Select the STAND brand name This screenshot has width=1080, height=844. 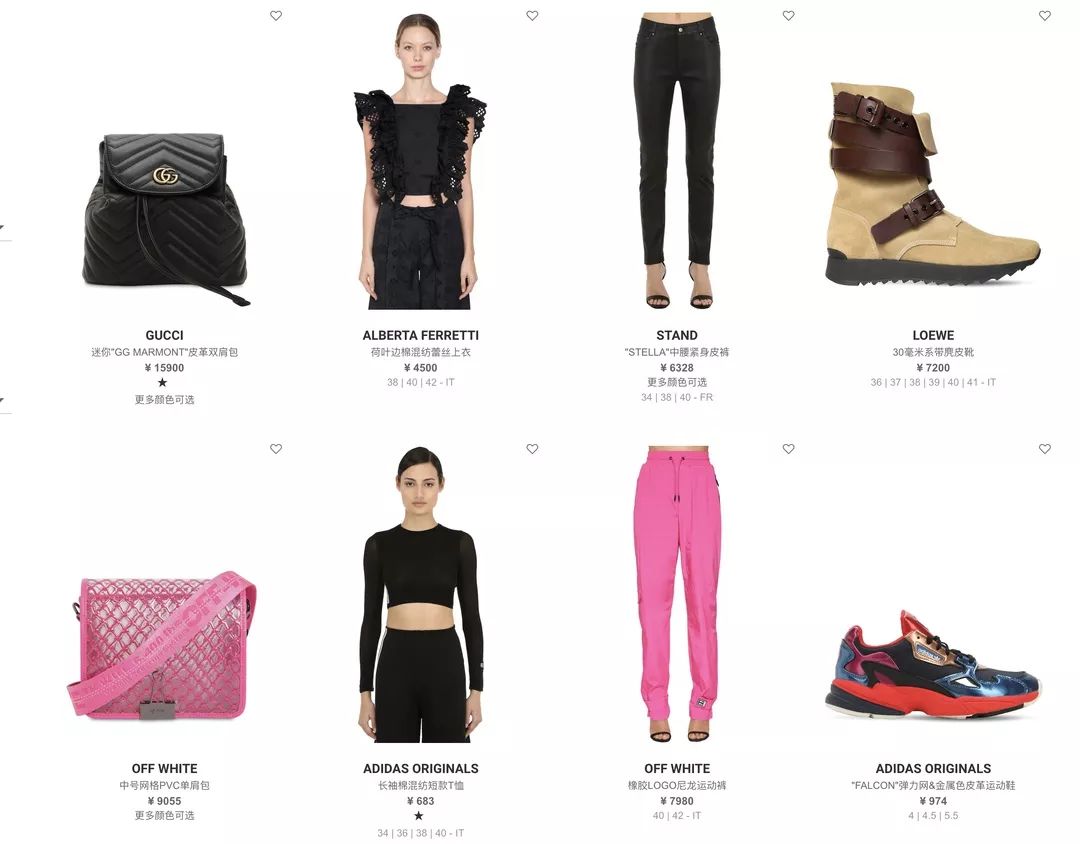click(676, 335)
